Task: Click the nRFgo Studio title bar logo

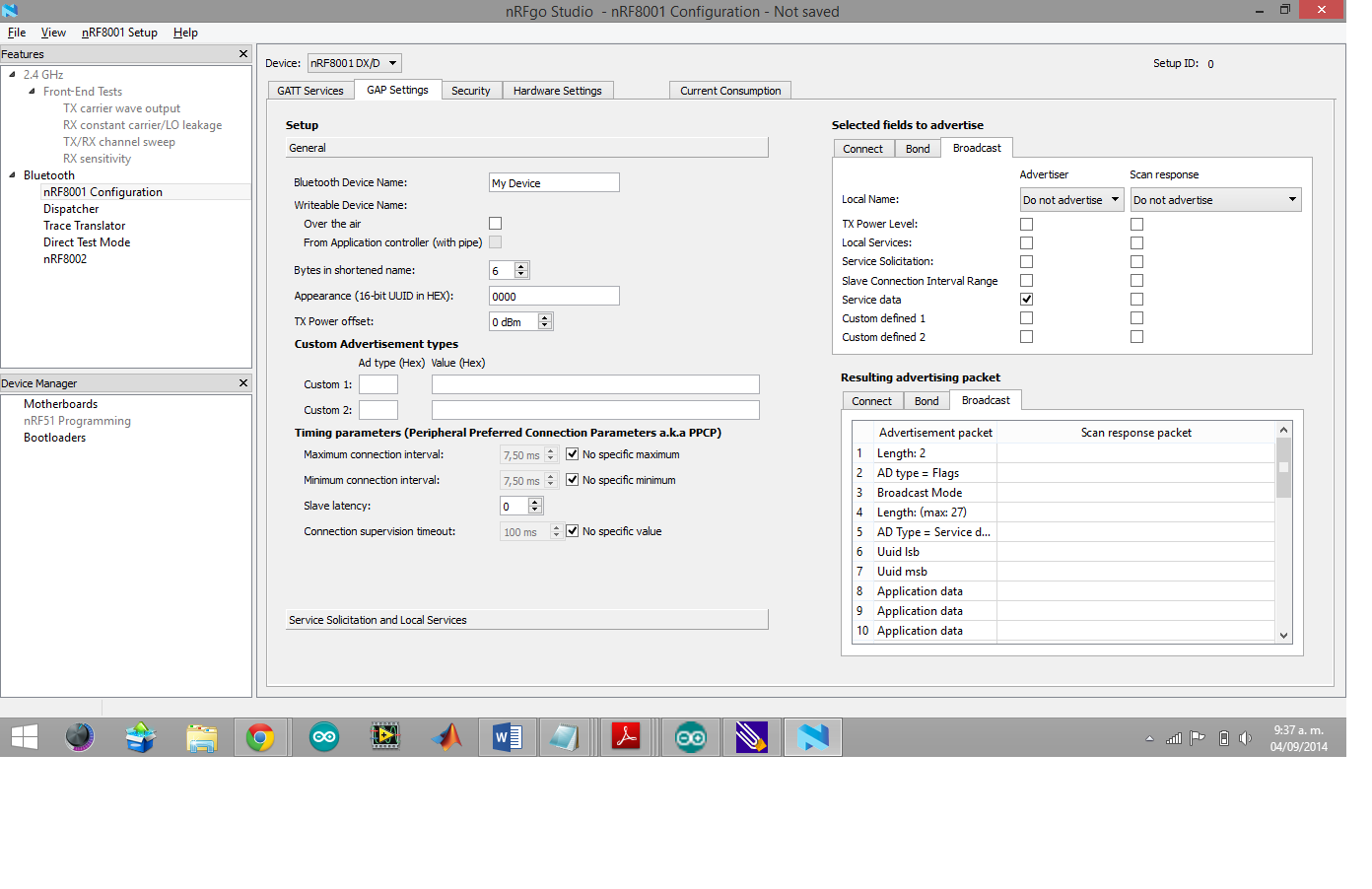Action: coord(10,11)
